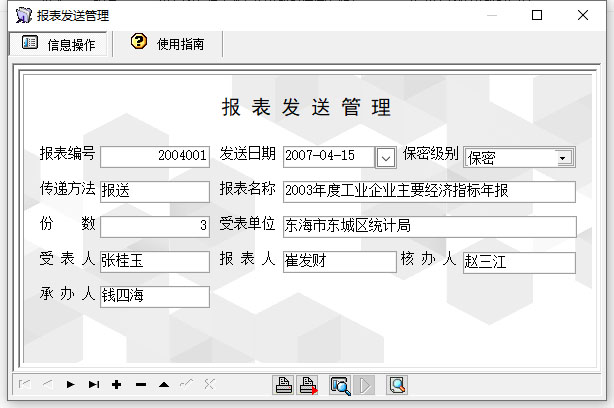Click the 传递方法 field 报送
This screenshot has height=408, width=614.
pyautogui.click(x=155, y=191)
